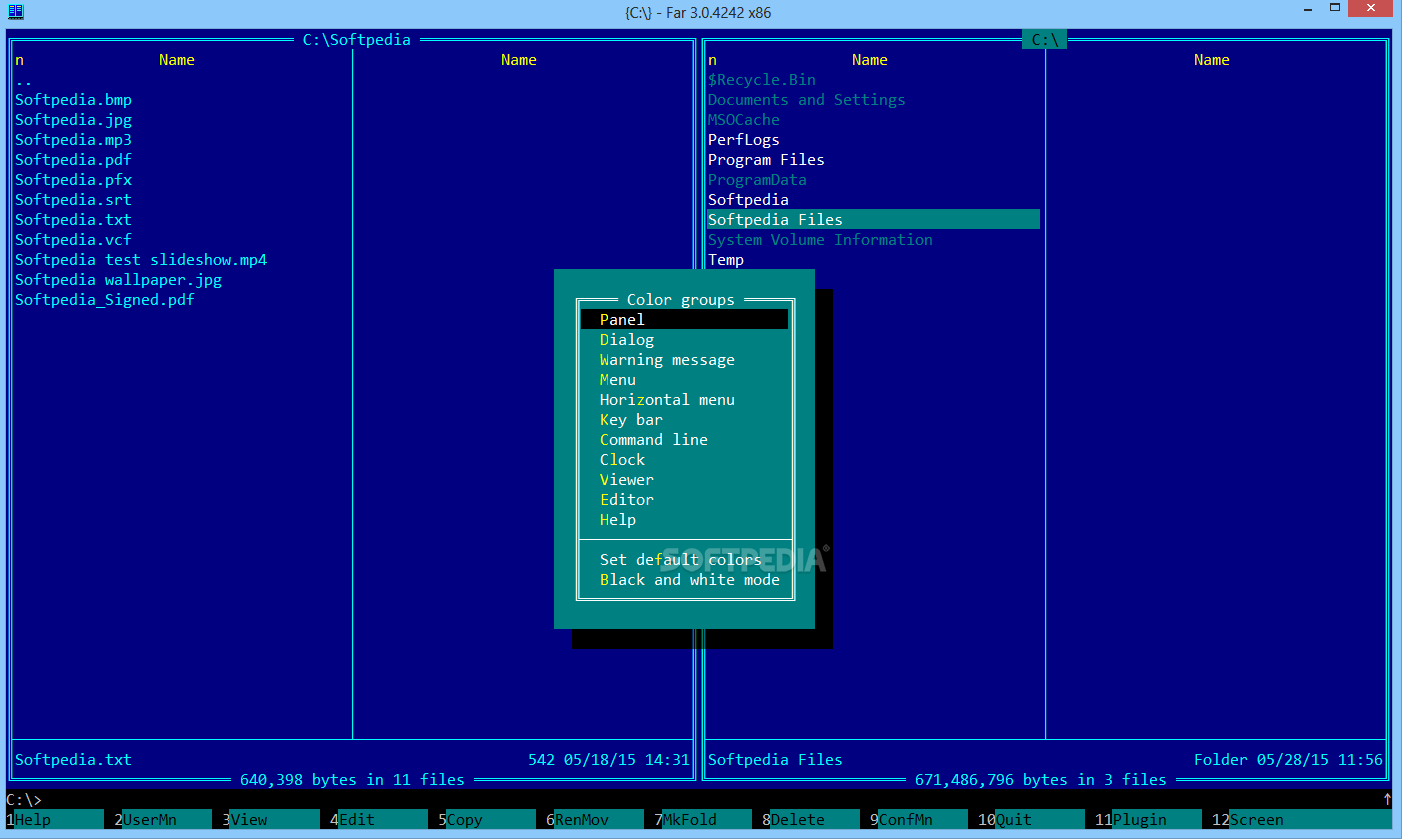Click 4Edit key bar button
The image size is (1402, 839).
[x=379, y=819]
